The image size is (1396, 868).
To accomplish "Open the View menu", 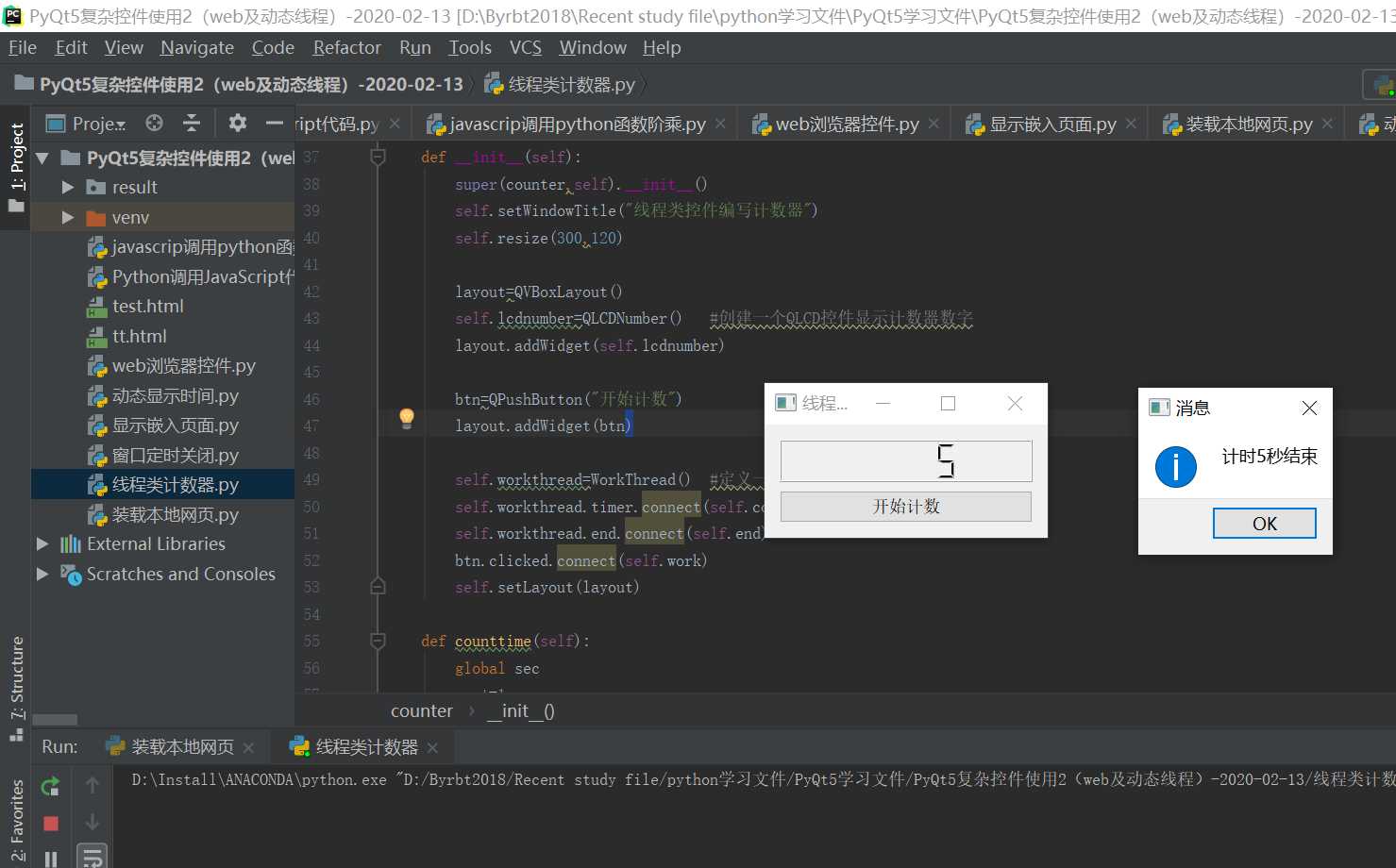I will tap(124, 47).
